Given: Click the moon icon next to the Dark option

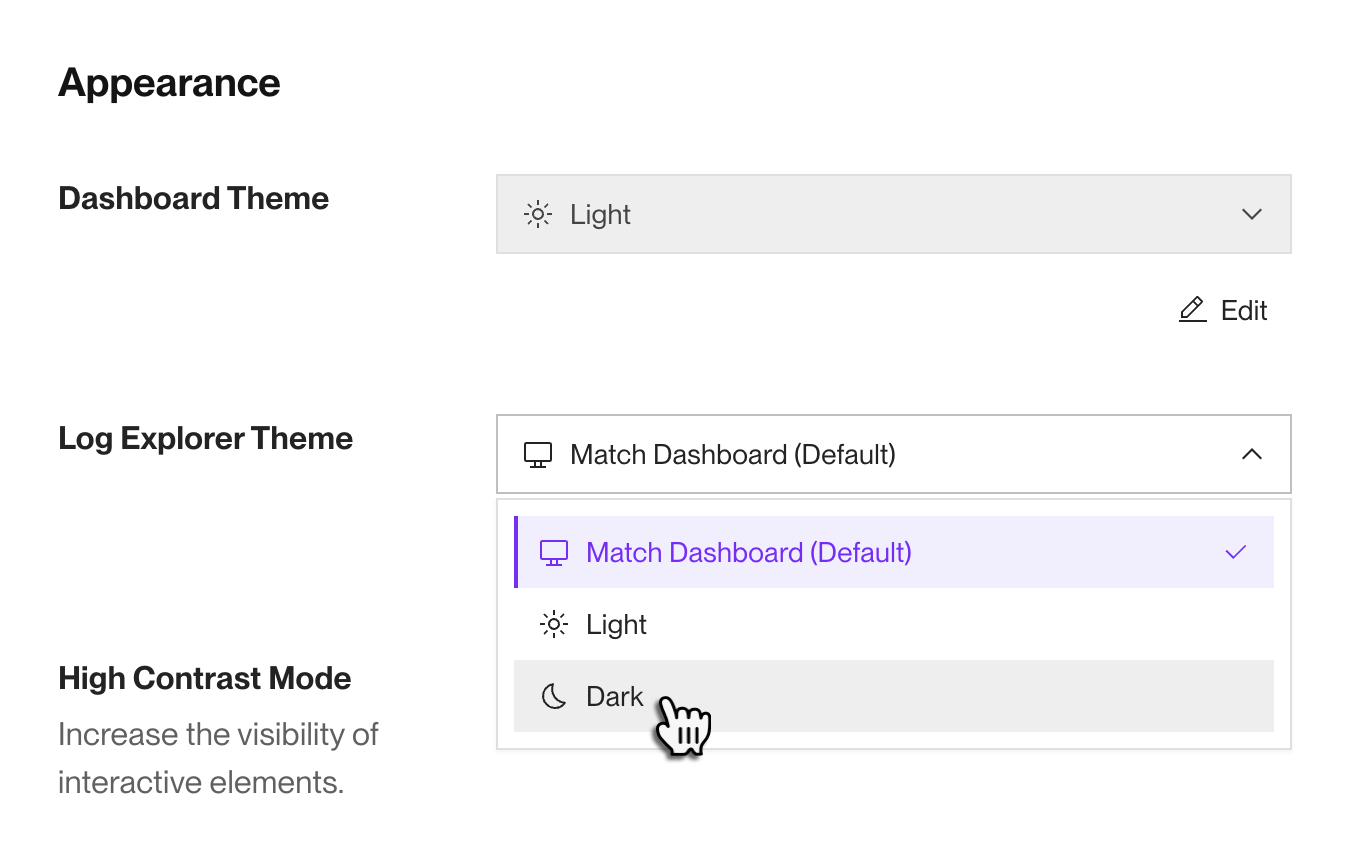Looking at the screenshot, I should 553,696.
